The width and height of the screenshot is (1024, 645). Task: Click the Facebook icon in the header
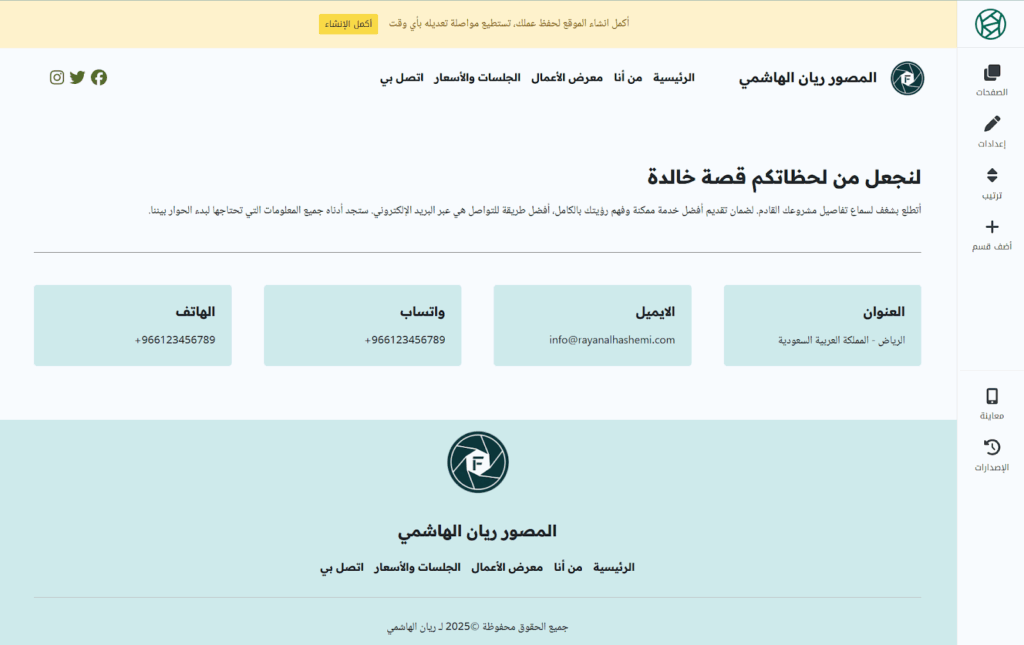click(x=99, y=78)
